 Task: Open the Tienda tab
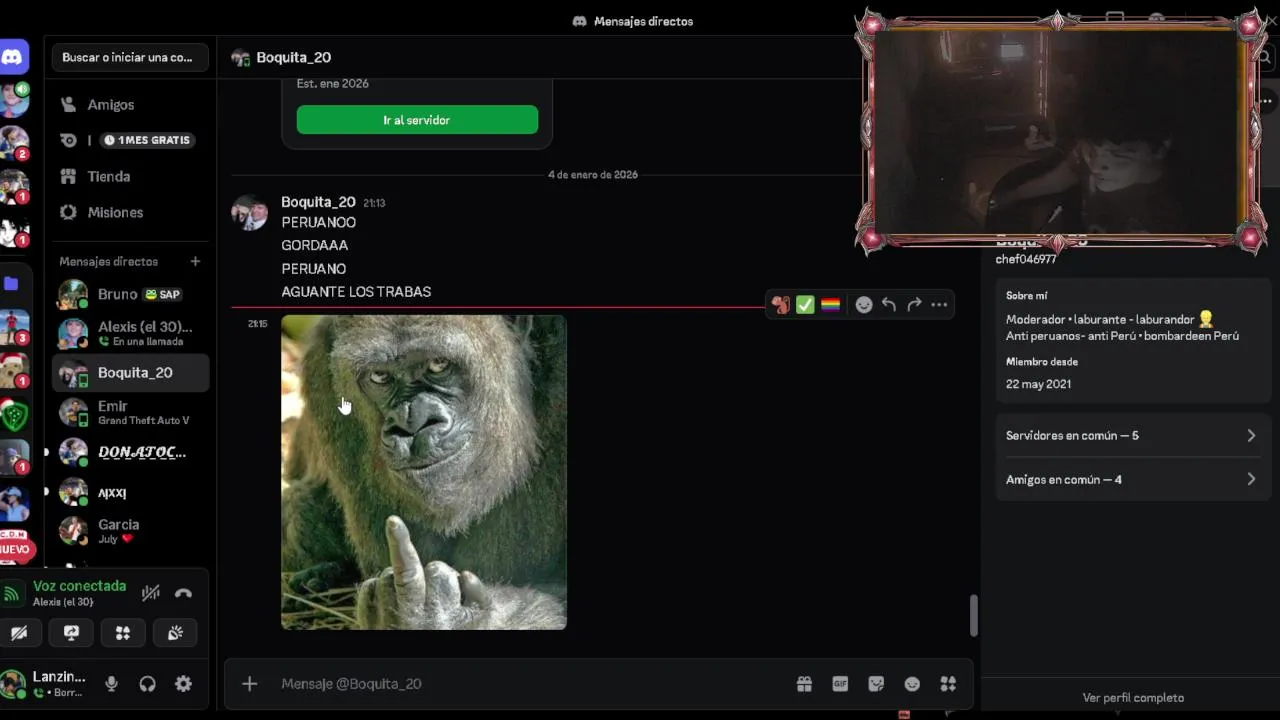point(130,176)
